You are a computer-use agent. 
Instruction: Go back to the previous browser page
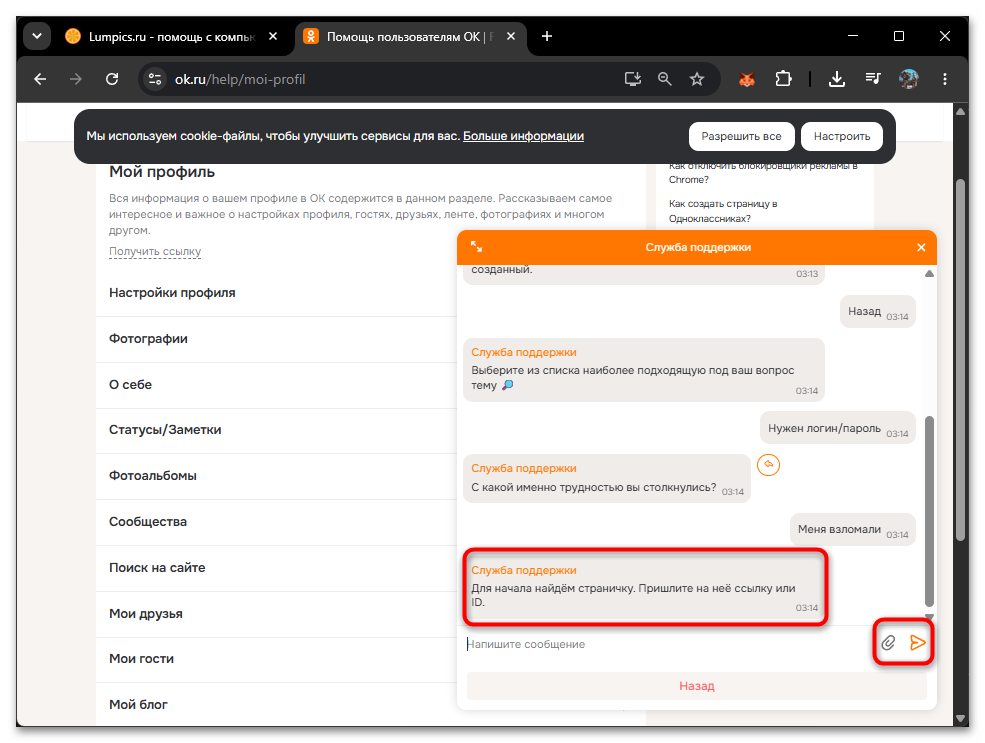point(40,79)
